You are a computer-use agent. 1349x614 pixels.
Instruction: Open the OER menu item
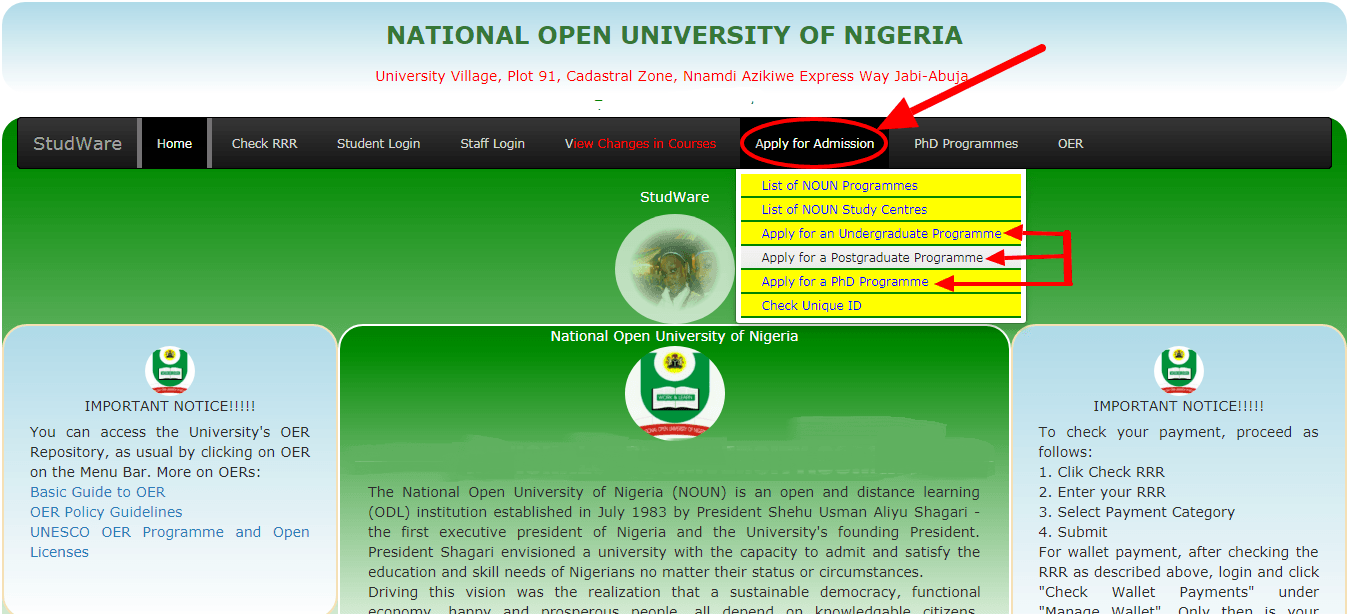click(x=1071, y=143)
